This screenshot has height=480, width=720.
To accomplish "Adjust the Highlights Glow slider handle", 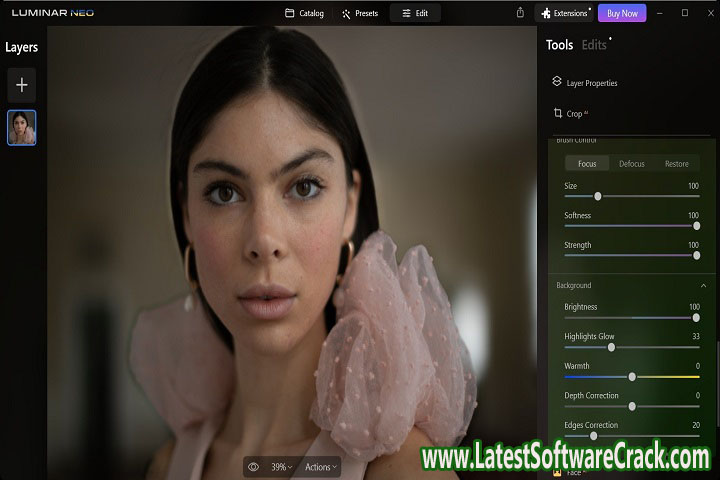I will click(x=611, y=348).
